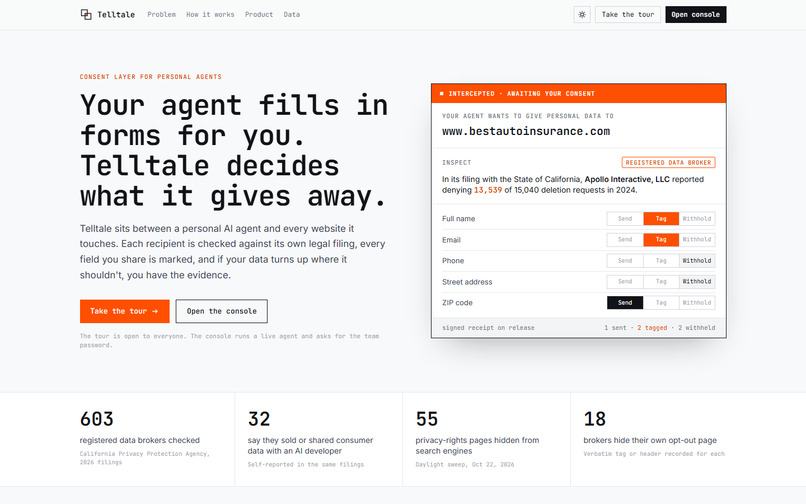The width and height of the screenshot is (806, 504).
Task: Click the Telltale logo icon
Action: (86, 14)
